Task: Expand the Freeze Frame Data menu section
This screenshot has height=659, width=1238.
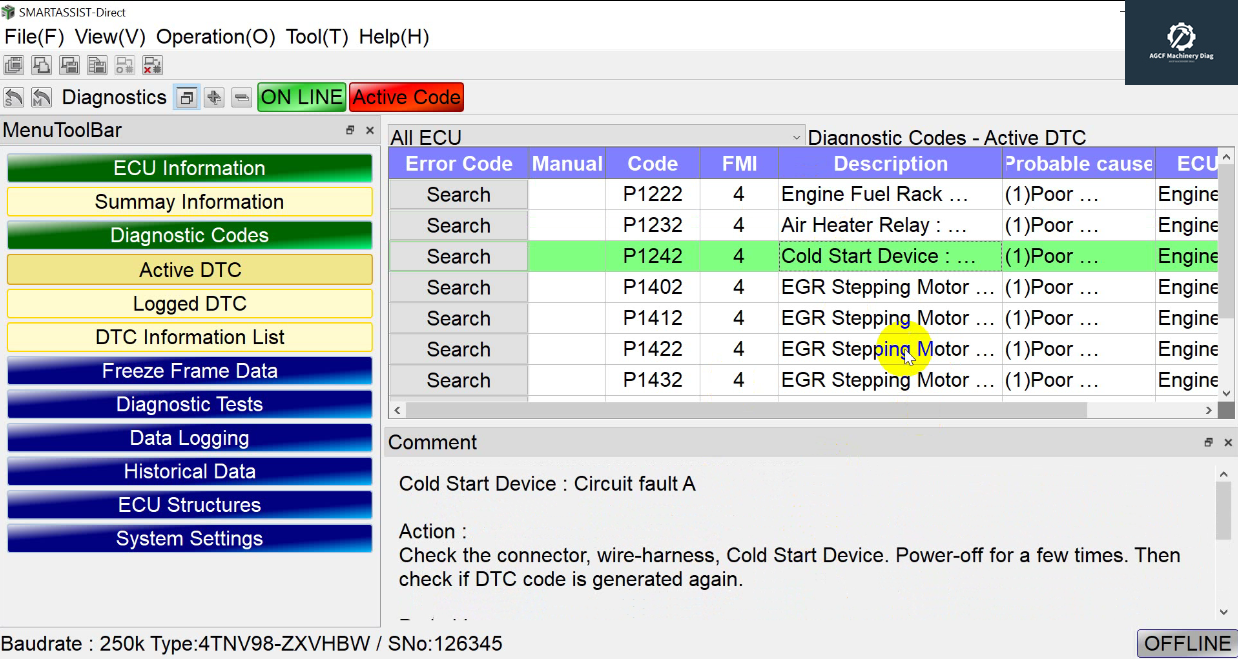Action: click(x=189, y=371)
